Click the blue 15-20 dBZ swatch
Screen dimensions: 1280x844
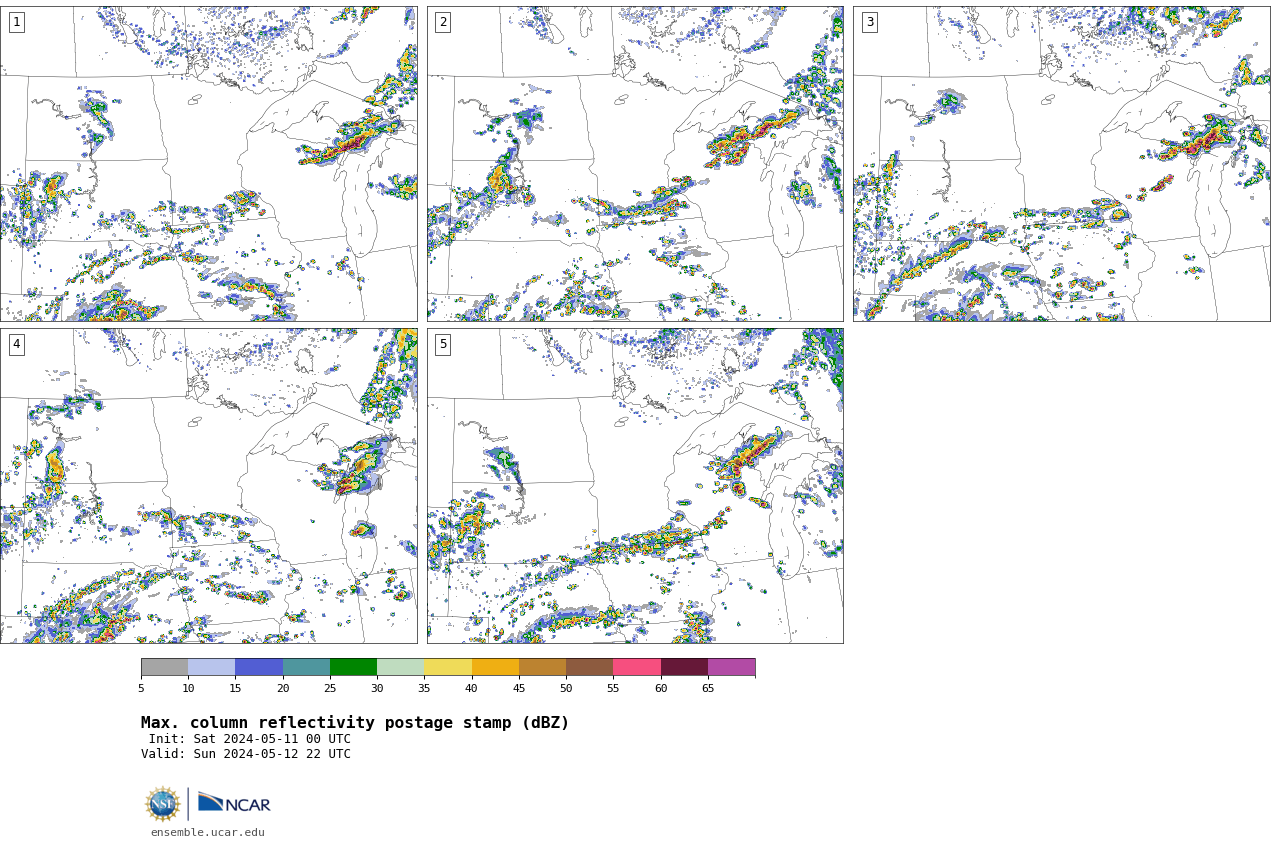(x=259, y=667)
